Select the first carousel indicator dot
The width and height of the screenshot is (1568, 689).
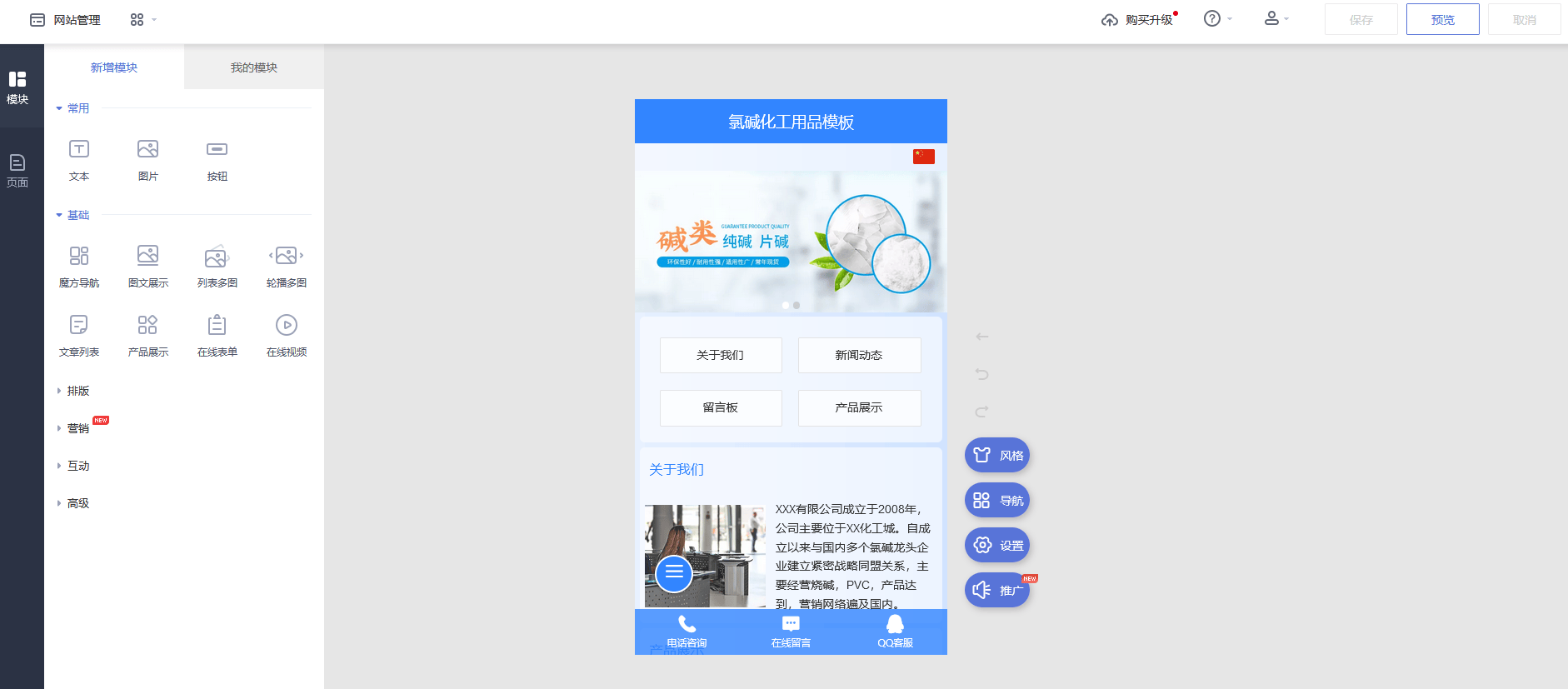(x=786, y=305)
